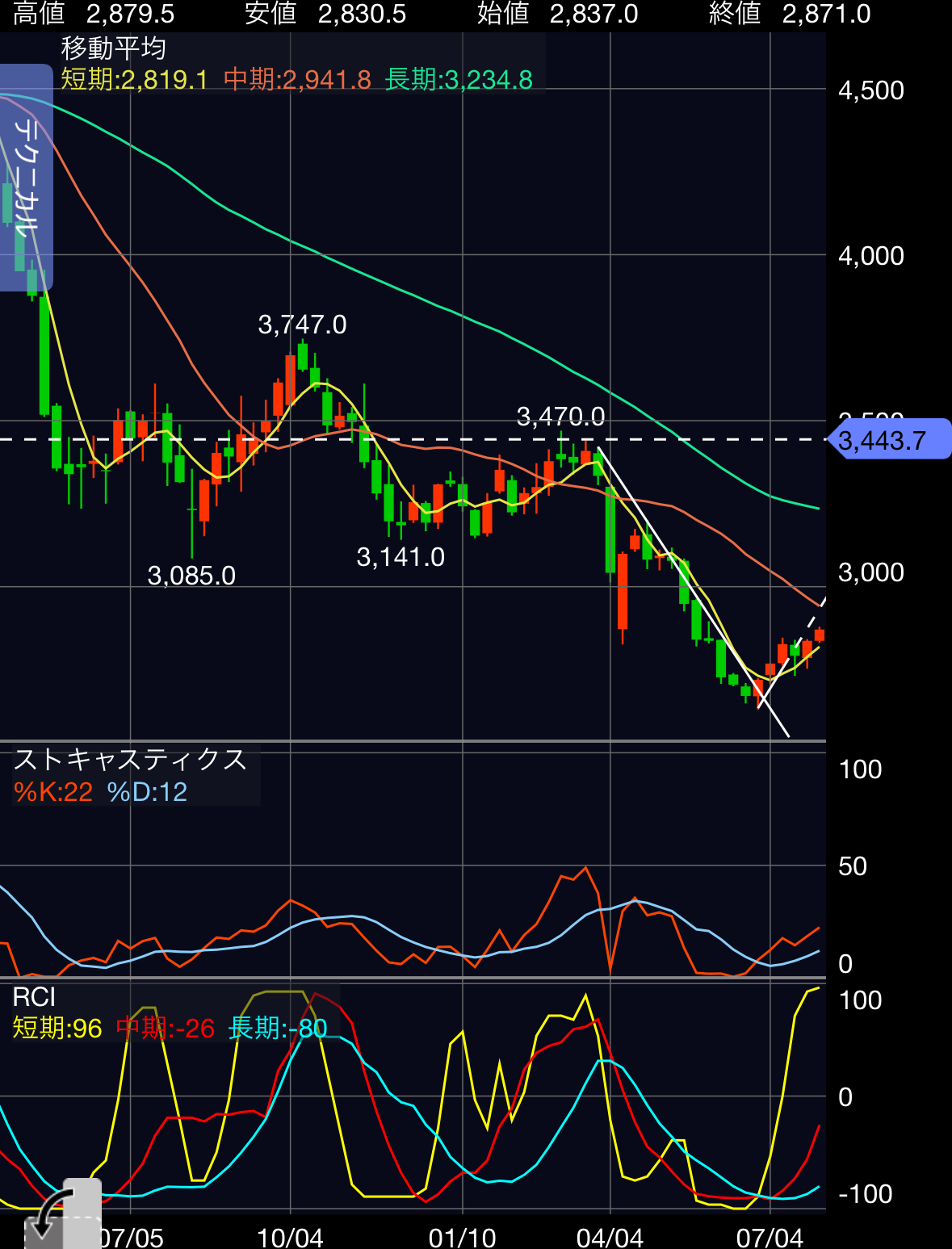Image resolution: width=952 pixels, height=1249 pixels.
Task: Select the 3,747.0 high price annotation
Action: click(x=302, y=325)
